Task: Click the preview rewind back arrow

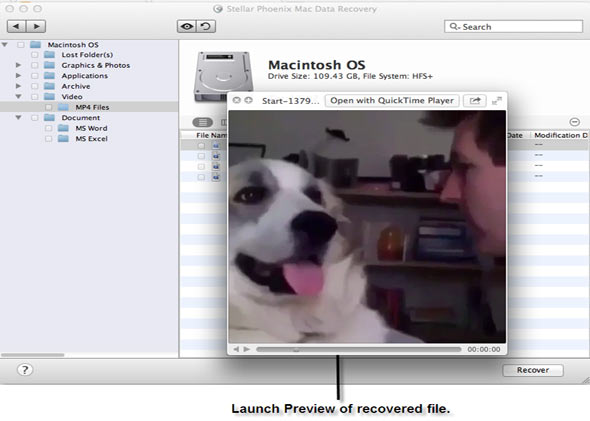Action: coord(236,349)
